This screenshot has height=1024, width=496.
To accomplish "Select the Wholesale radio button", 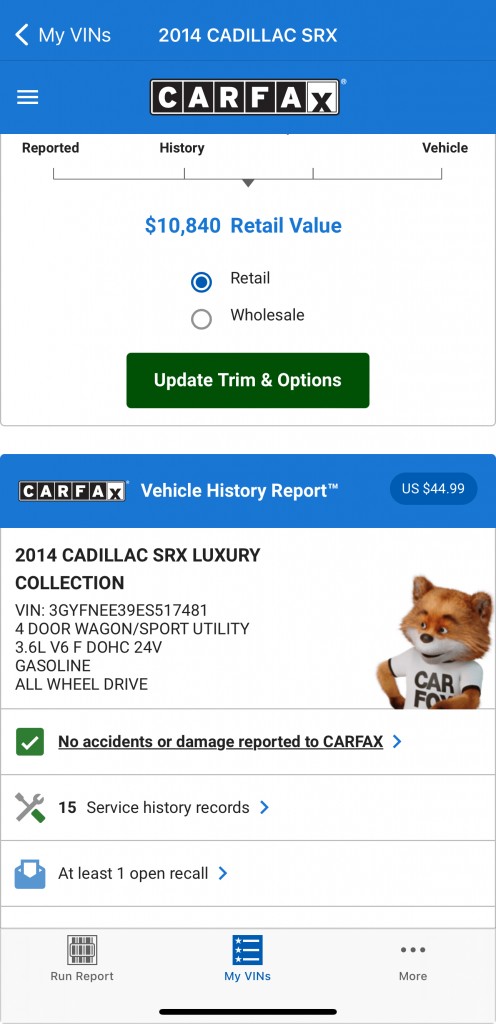I will point(201,319).
